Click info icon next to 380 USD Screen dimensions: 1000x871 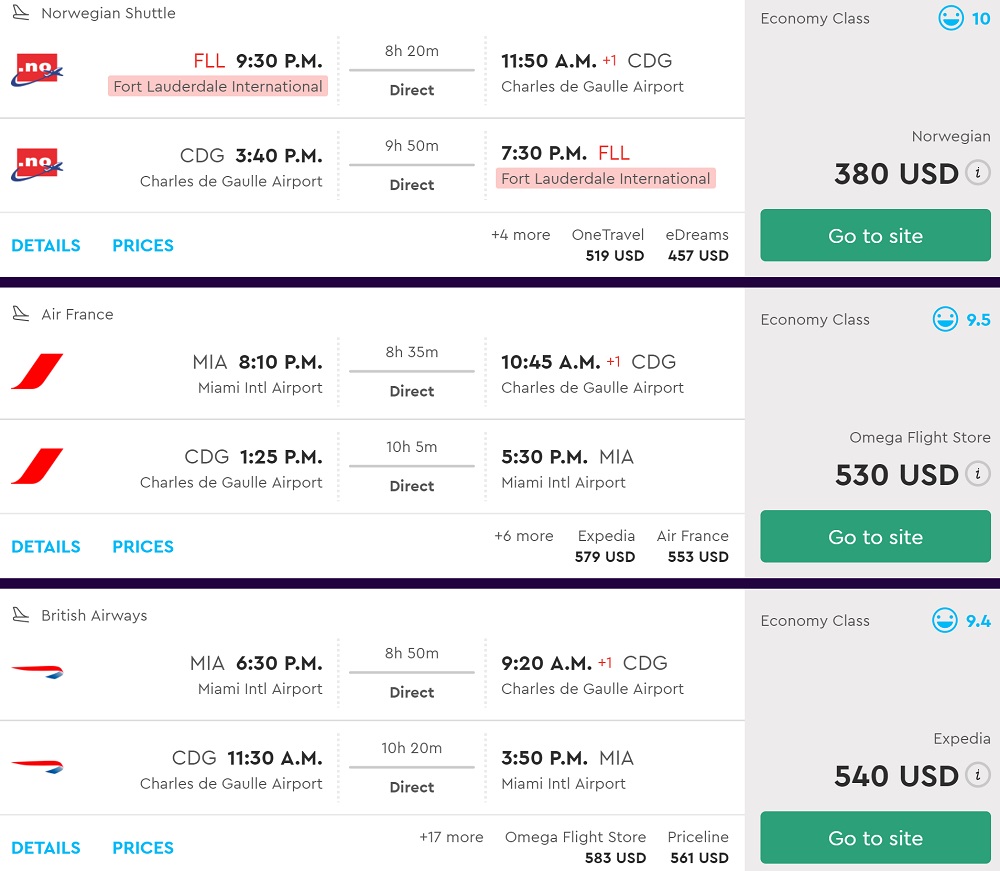[978, 173]
